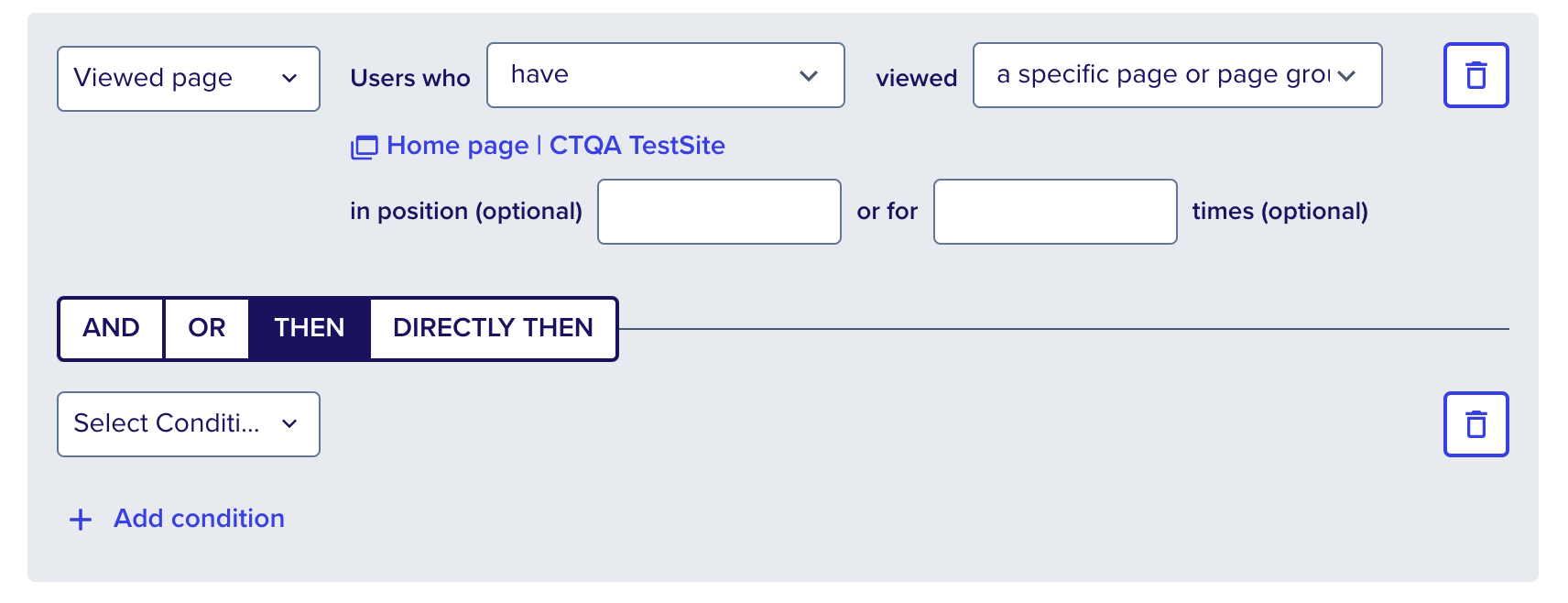Open the 'have' users dropdown
The height and width of the screenshot is (603, 1568).
[x=666, y=75]
